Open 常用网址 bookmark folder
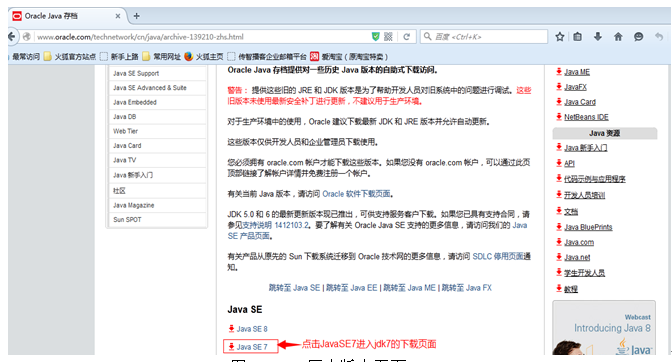The height and width of the screenshot is (362, 672). point(162,57)
